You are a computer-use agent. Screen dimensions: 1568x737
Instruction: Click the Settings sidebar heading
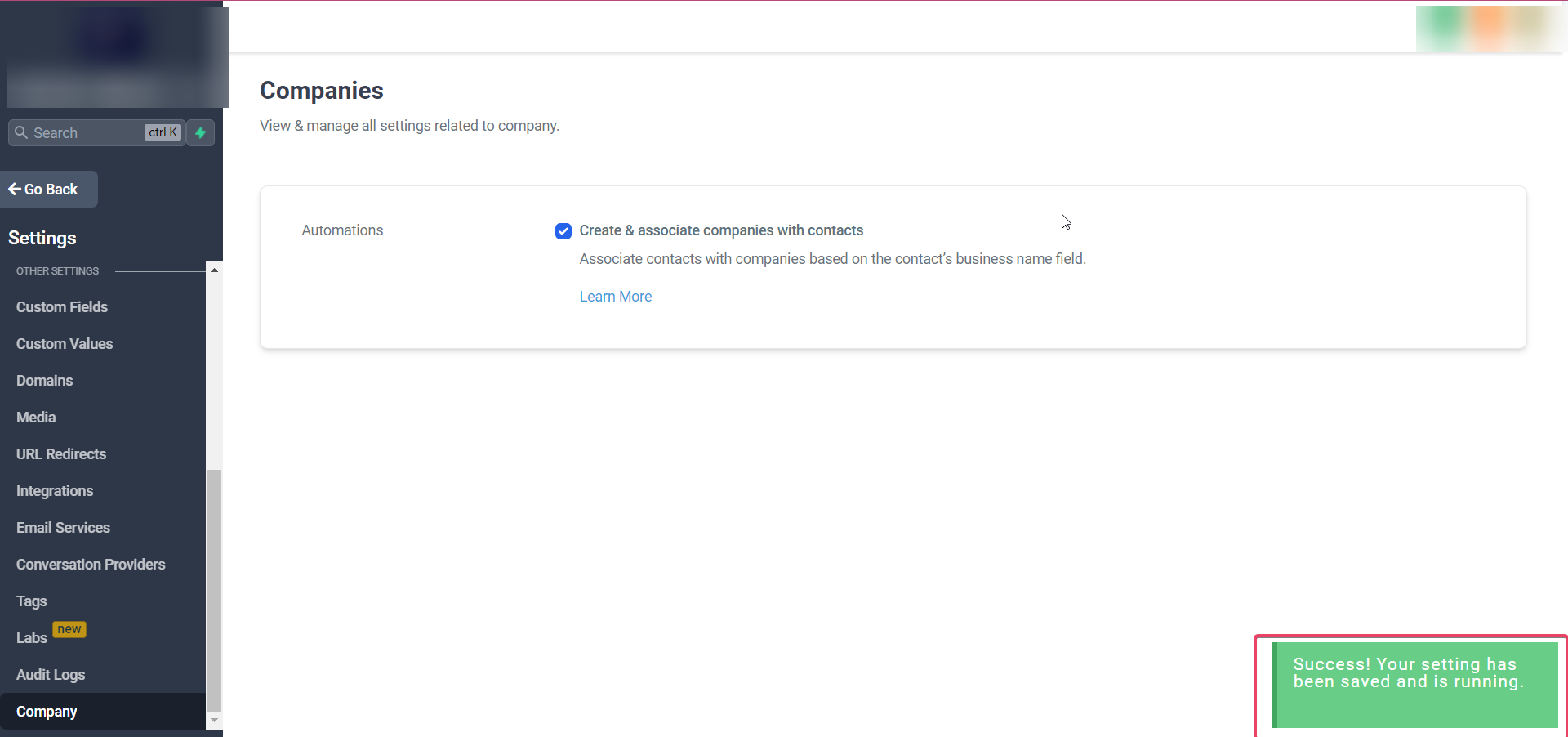(42, 238)
